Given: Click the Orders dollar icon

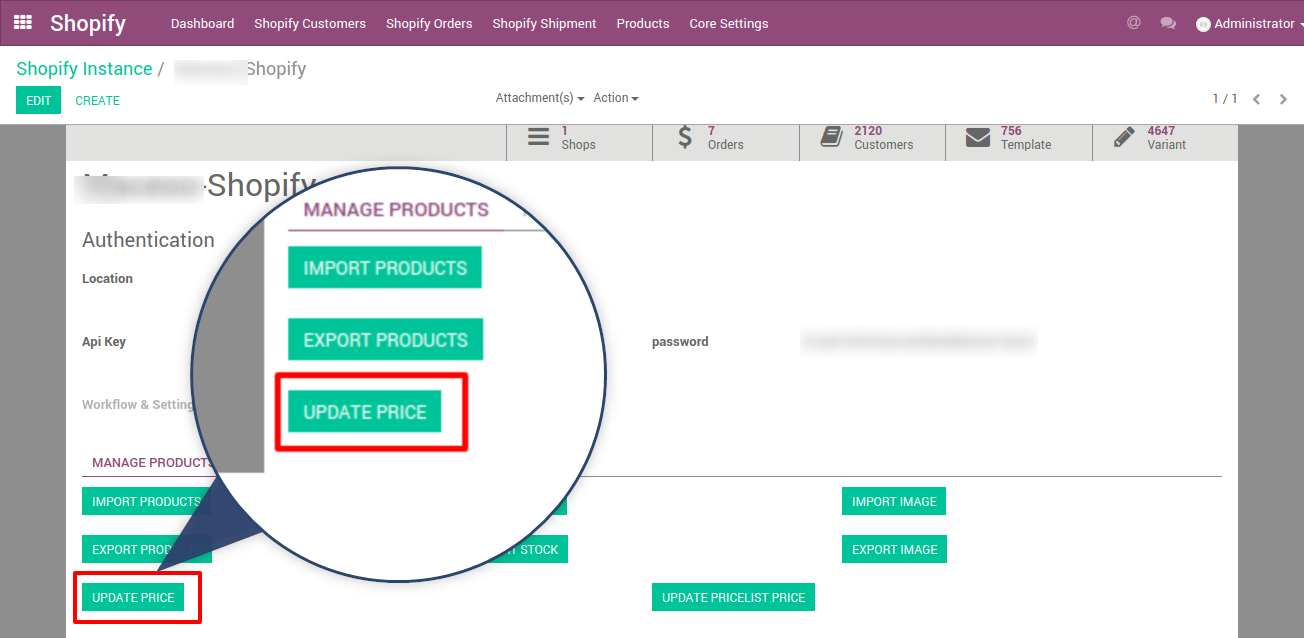Looking at the screenshot, I should 685,137.
